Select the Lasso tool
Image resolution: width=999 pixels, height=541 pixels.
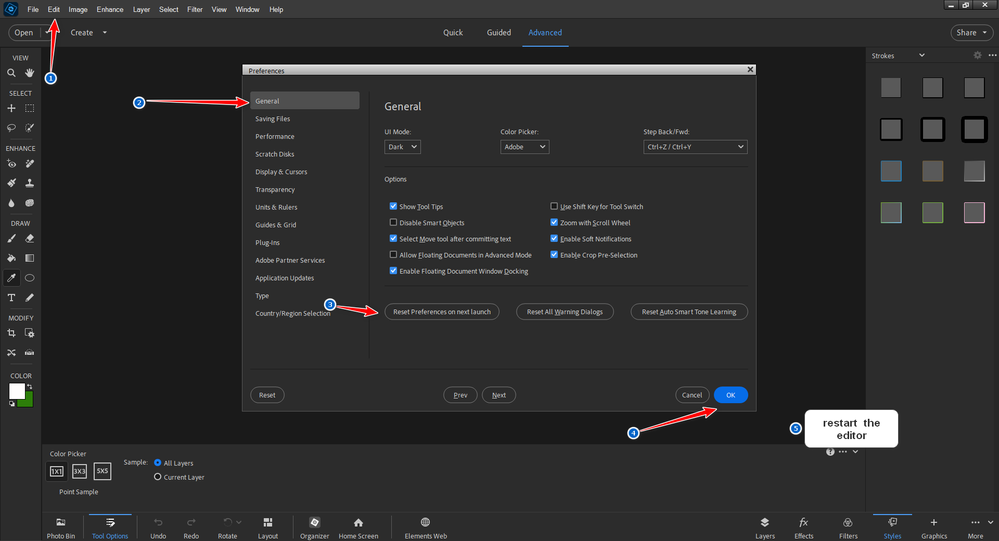(11, 128)
